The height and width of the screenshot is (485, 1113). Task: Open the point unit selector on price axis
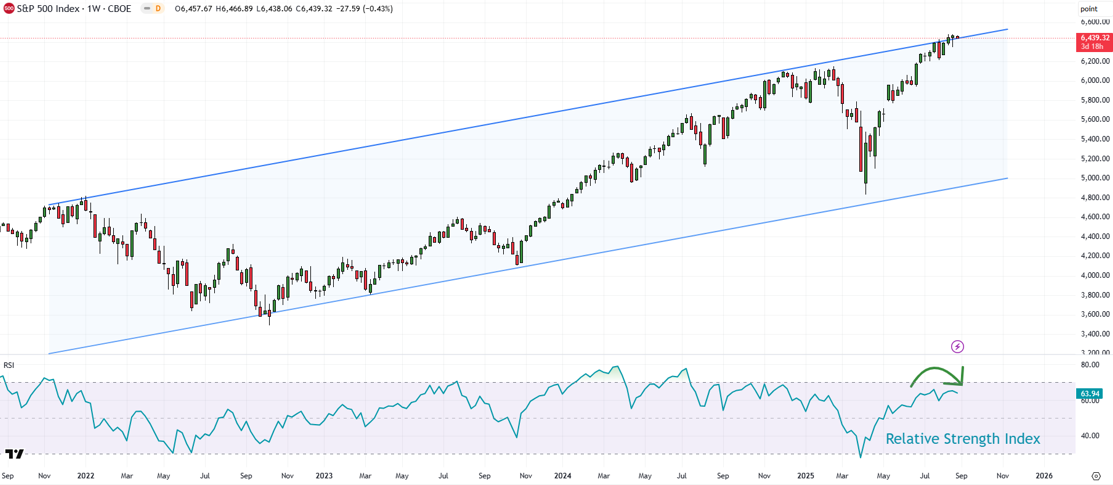click(x=1089, y=9)
